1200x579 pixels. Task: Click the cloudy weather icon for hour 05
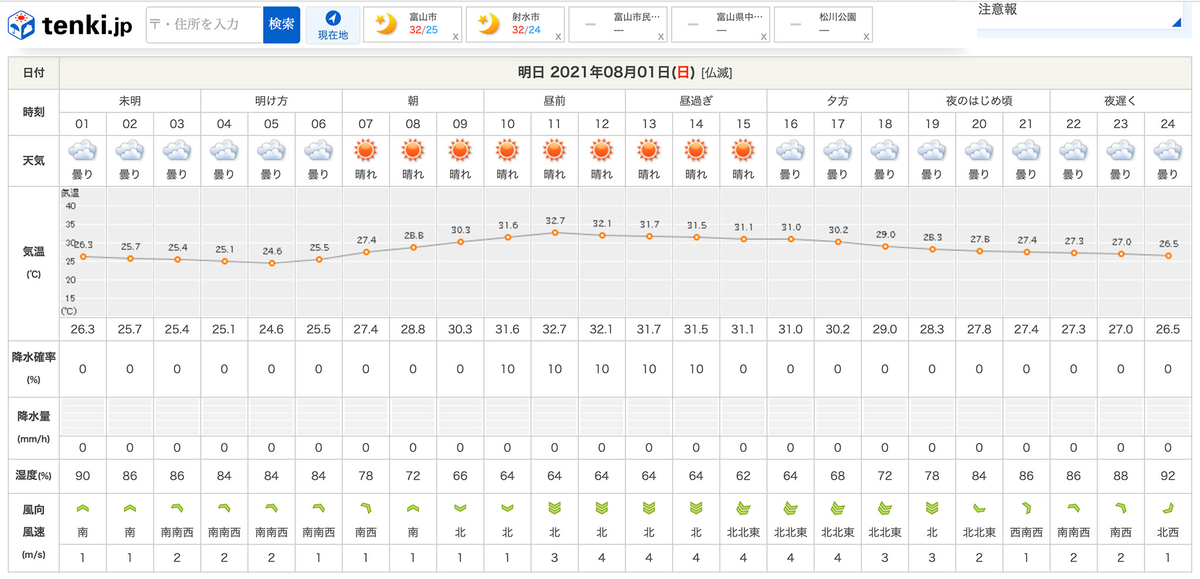coord(271,150)
